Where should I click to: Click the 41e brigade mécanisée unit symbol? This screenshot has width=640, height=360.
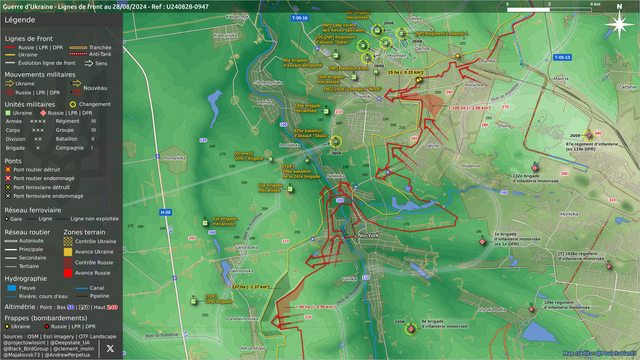(x=205, y=223)
